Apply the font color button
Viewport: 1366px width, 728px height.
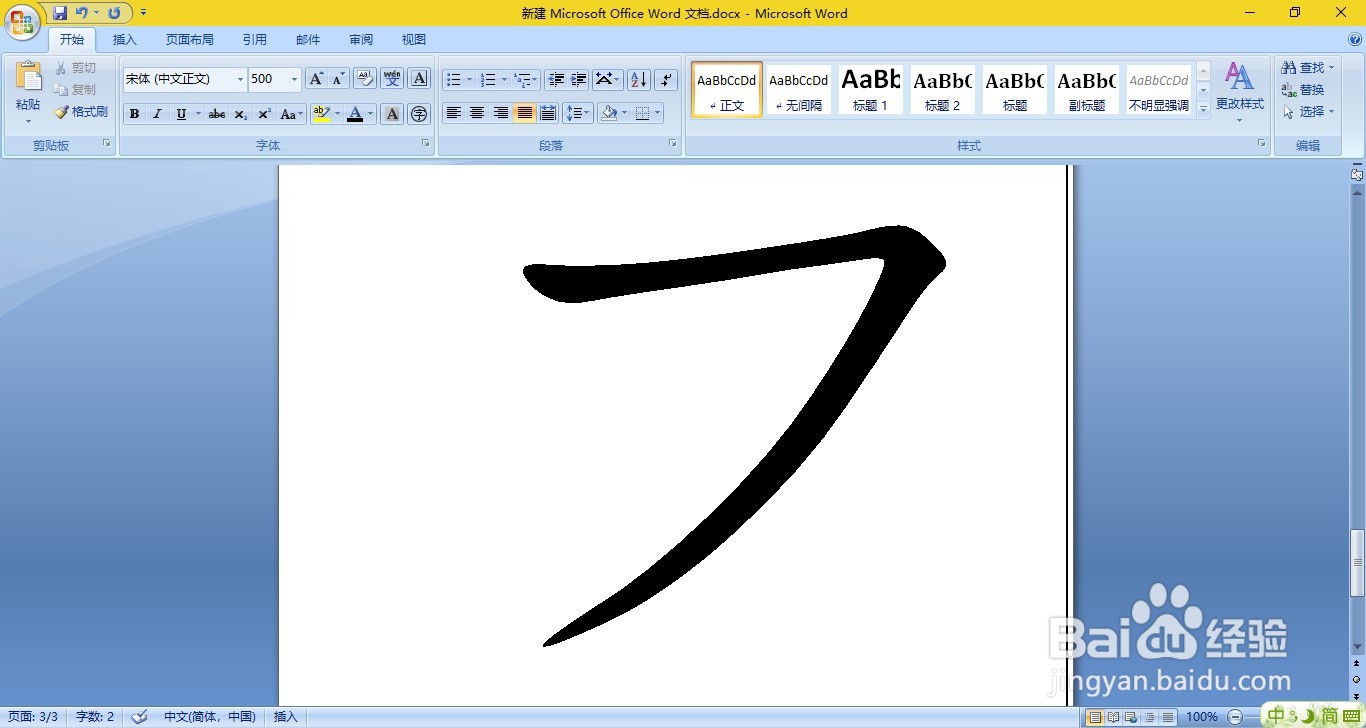coord(355,114)
